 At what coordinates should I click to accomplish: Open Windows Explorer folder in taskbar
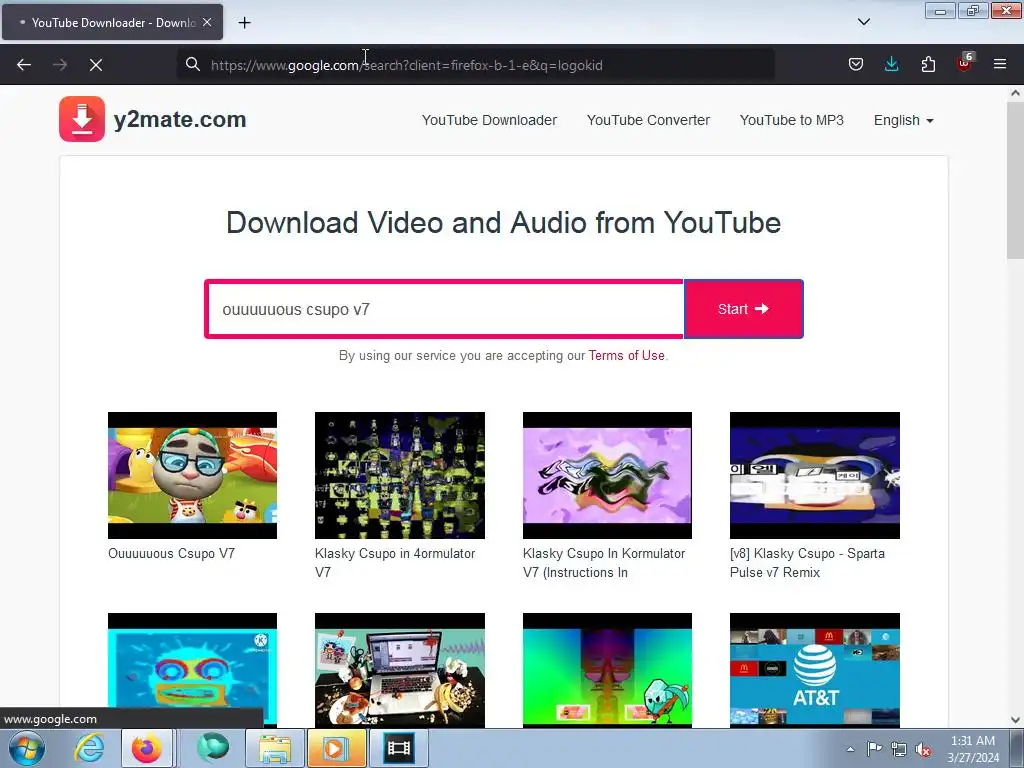coord(275,748)
